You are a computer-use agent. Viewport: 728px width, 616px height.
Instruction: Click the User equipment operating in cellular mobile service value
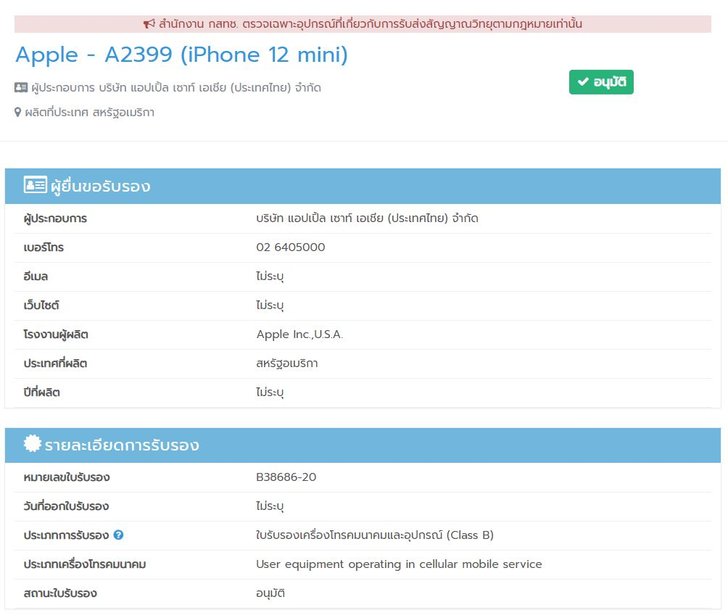click(x=399, y=564)
